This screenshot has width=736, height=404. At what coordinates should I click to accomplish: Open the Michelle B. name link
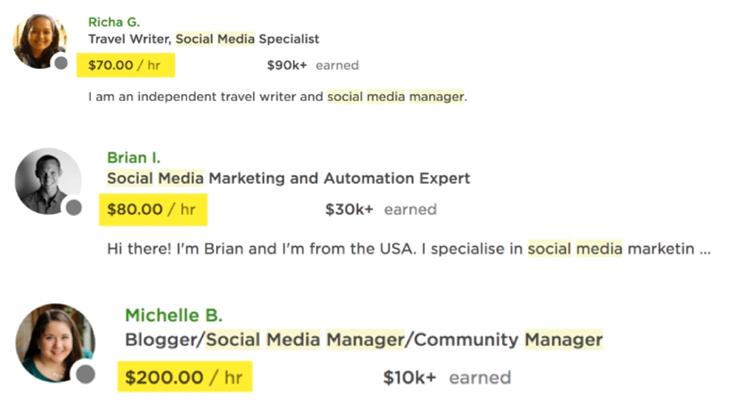coord(173,315)
